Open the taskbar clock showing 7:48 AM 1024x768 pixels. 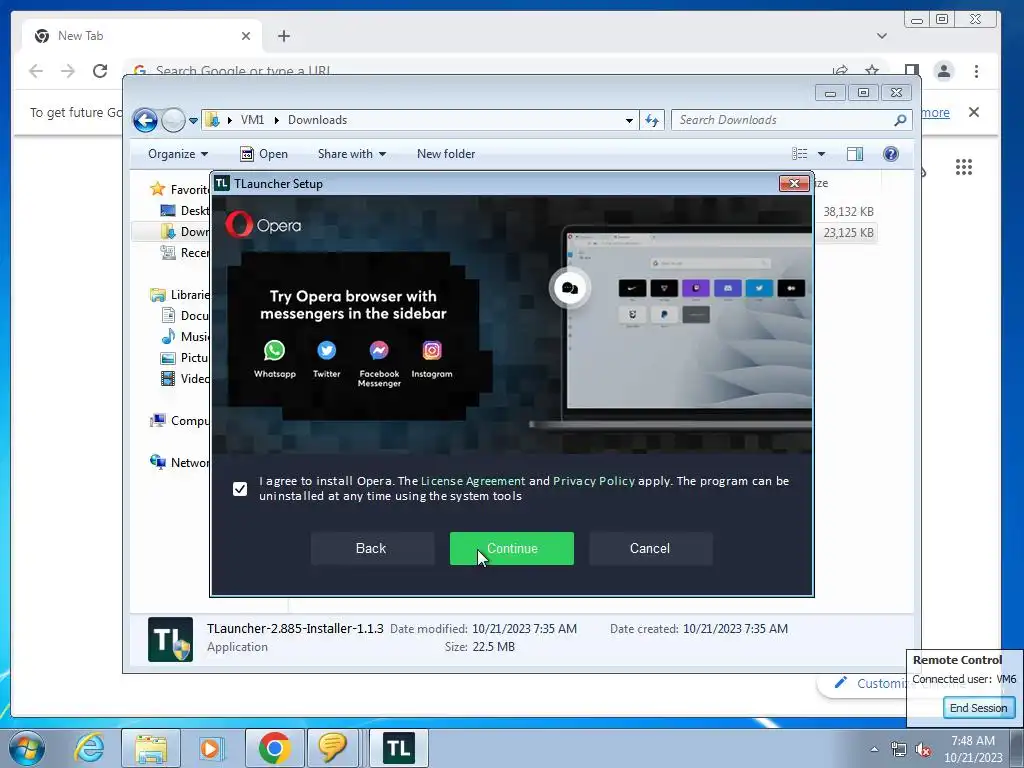click(x=972, y=749)
